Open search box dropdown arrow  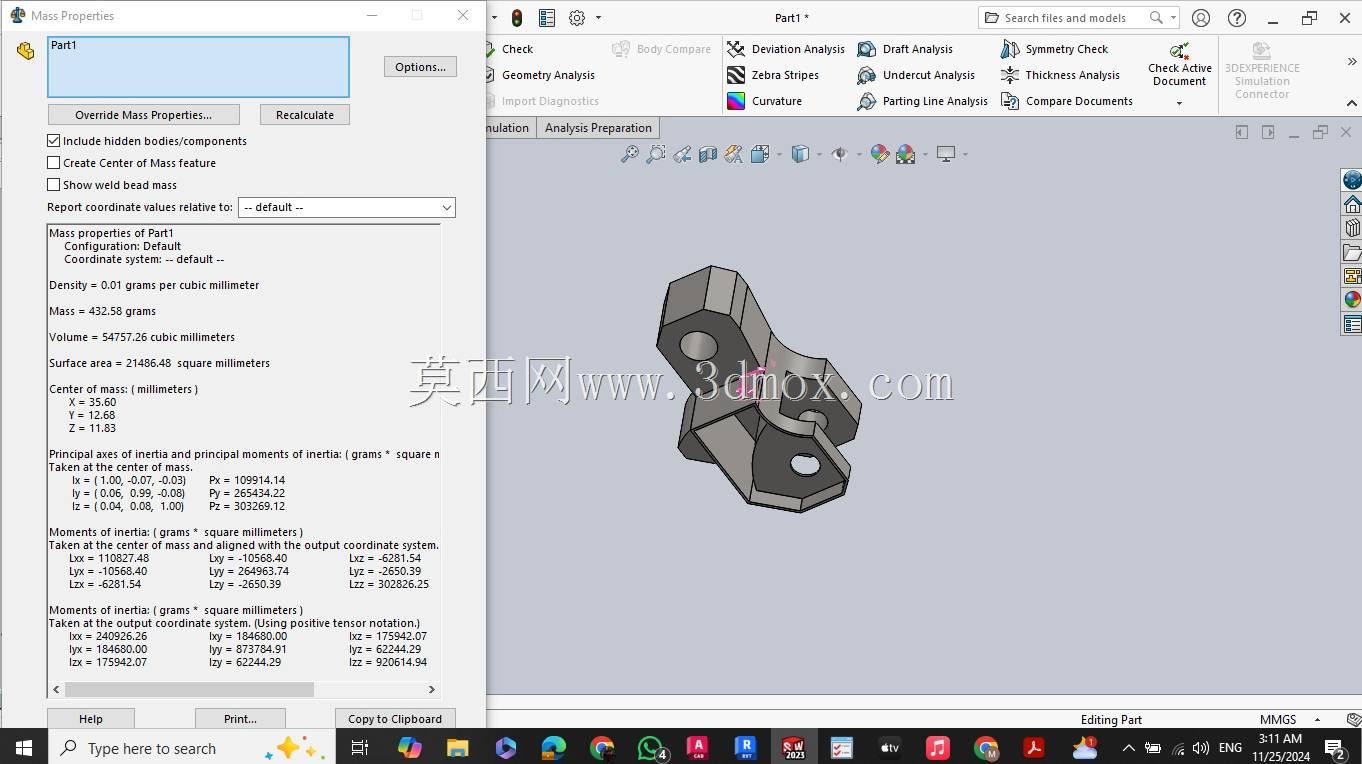(x=1173, y=18)
